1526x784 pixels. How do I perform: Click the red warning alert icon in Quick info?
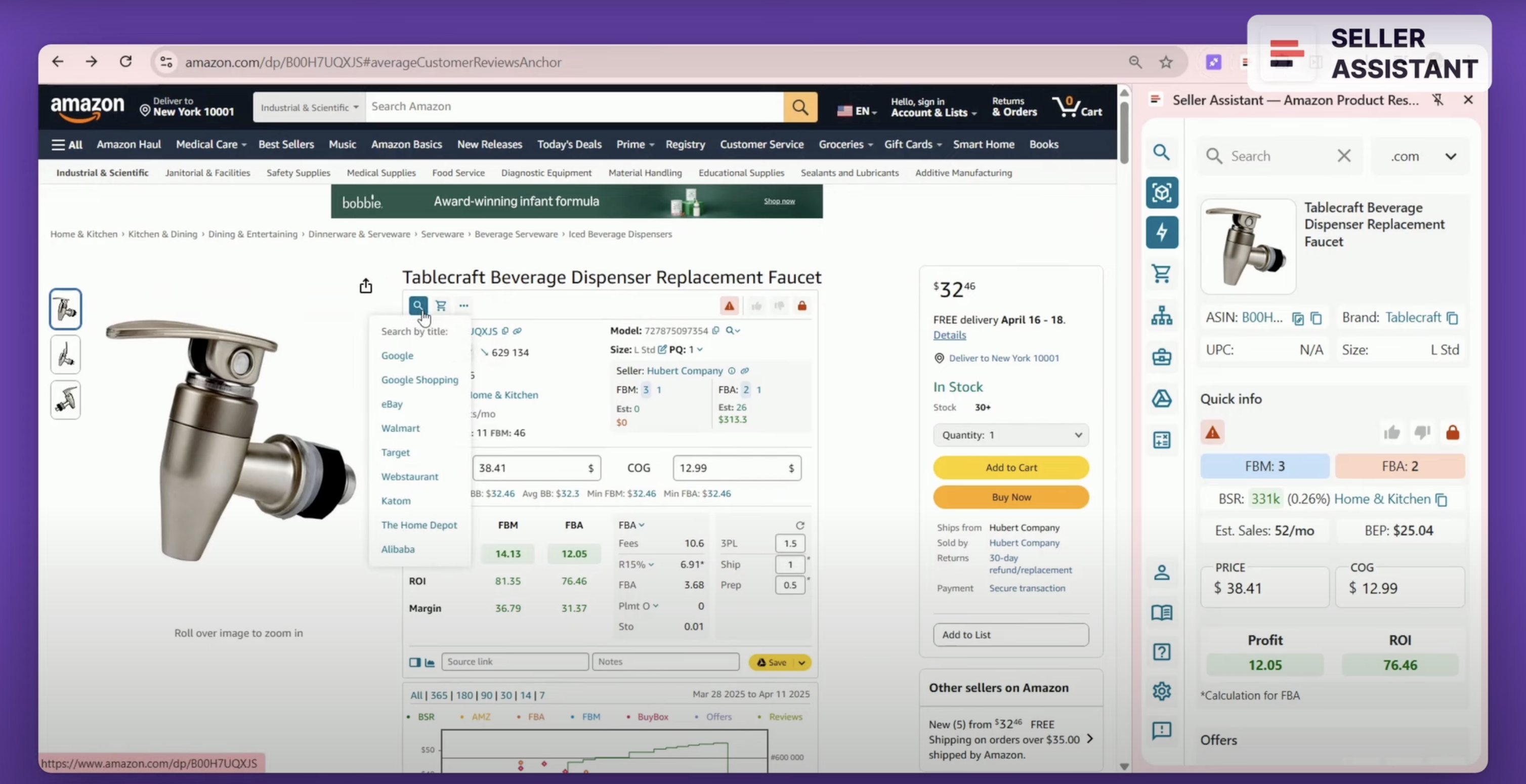pyautogui.click(x=1212, y=432)
